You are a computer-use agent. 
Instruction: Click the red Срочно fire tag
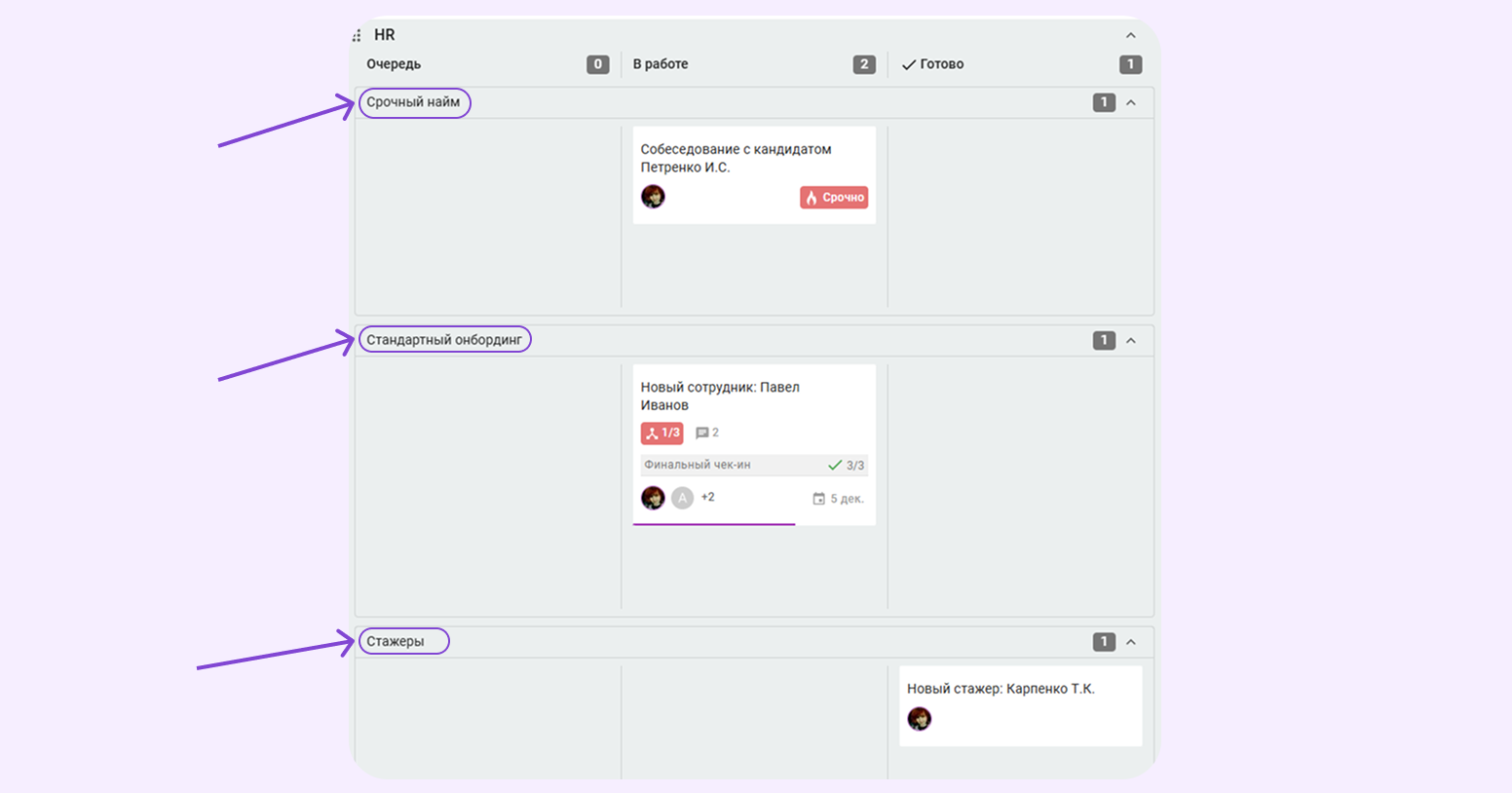pos(834,198)
